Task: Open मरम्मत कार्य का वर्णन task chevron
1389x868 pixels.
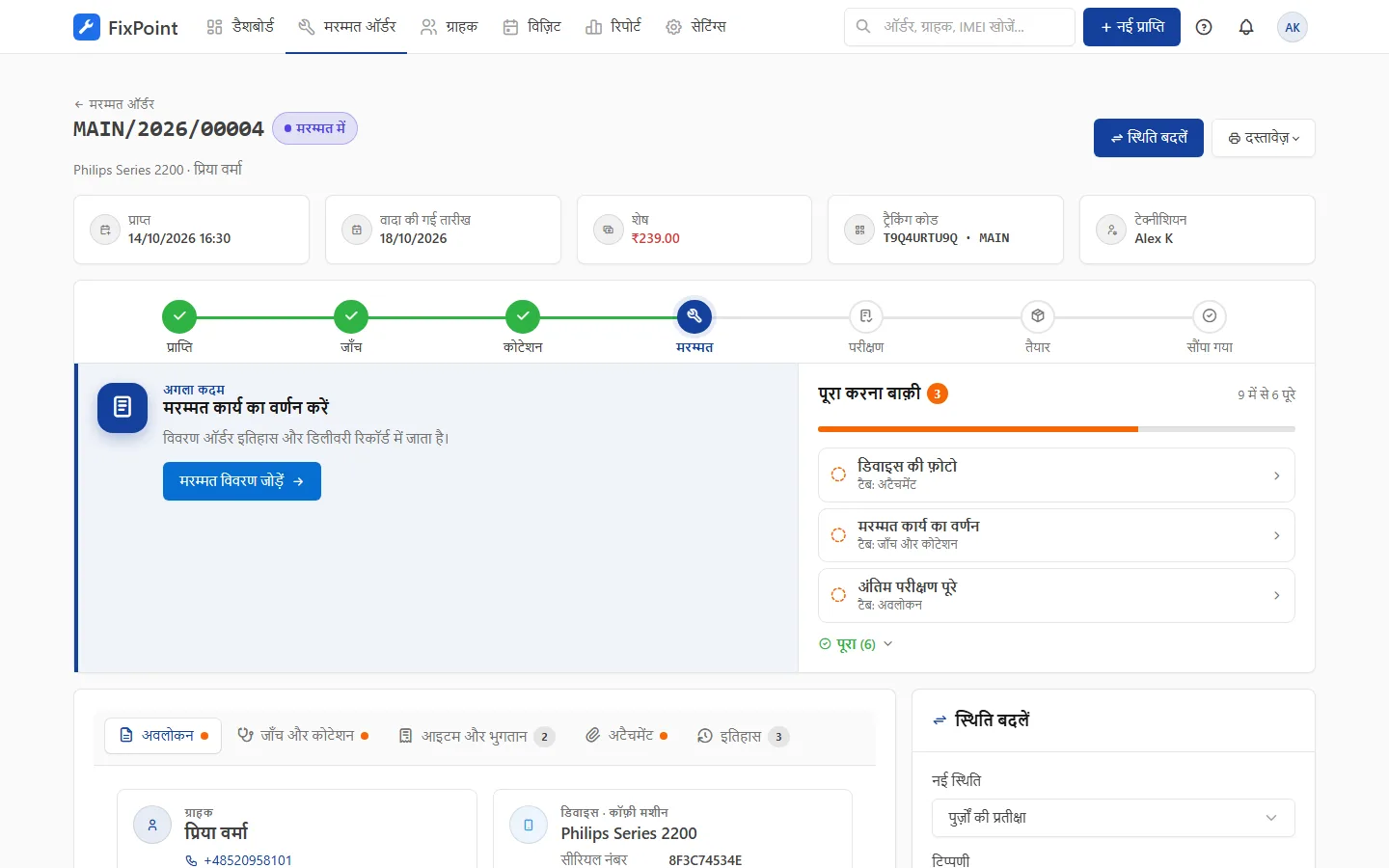Action: coord(1276,535)
